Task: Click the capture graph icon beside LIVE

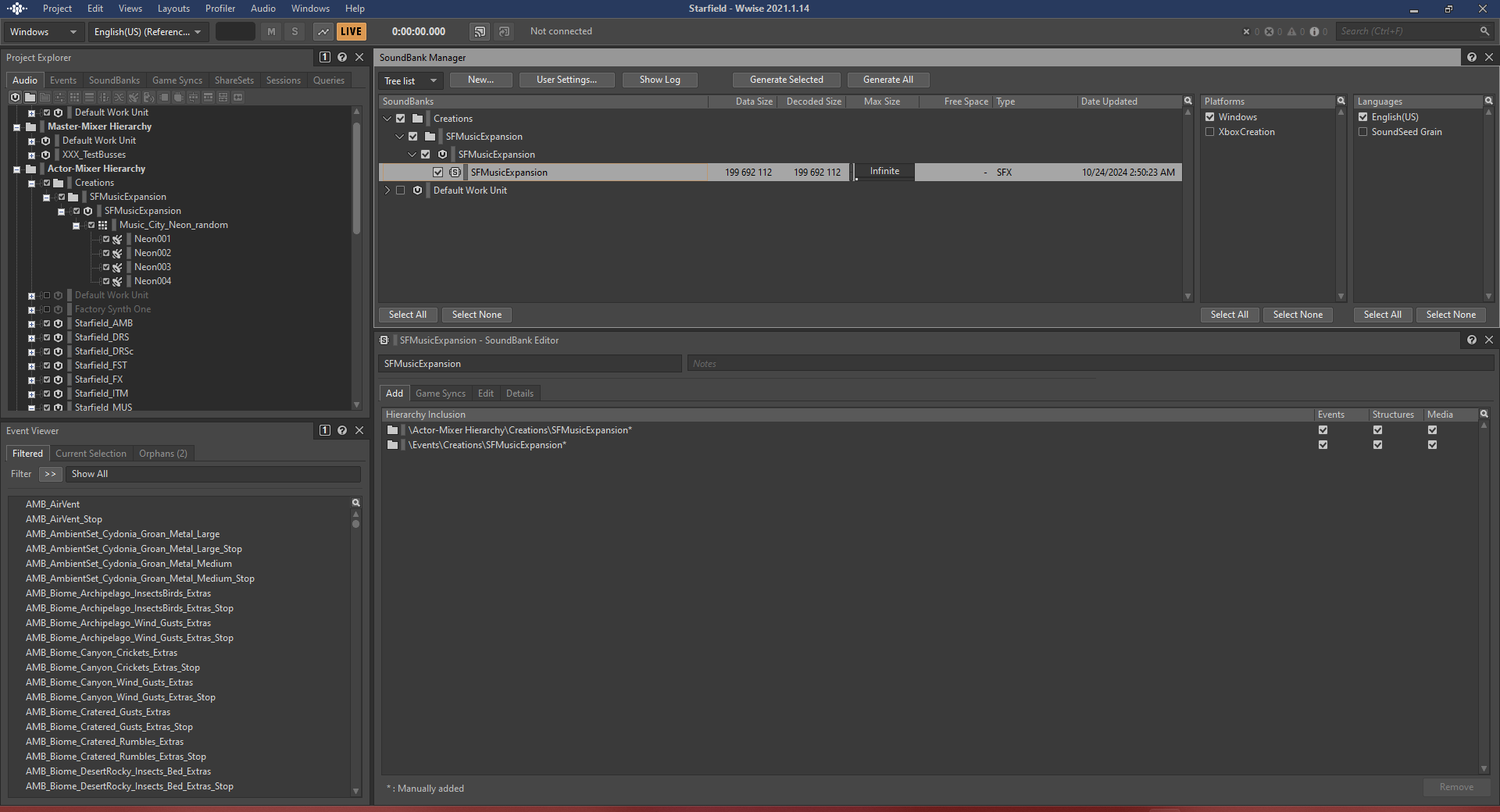Action: pyautogui.click(x=323, y=32)
